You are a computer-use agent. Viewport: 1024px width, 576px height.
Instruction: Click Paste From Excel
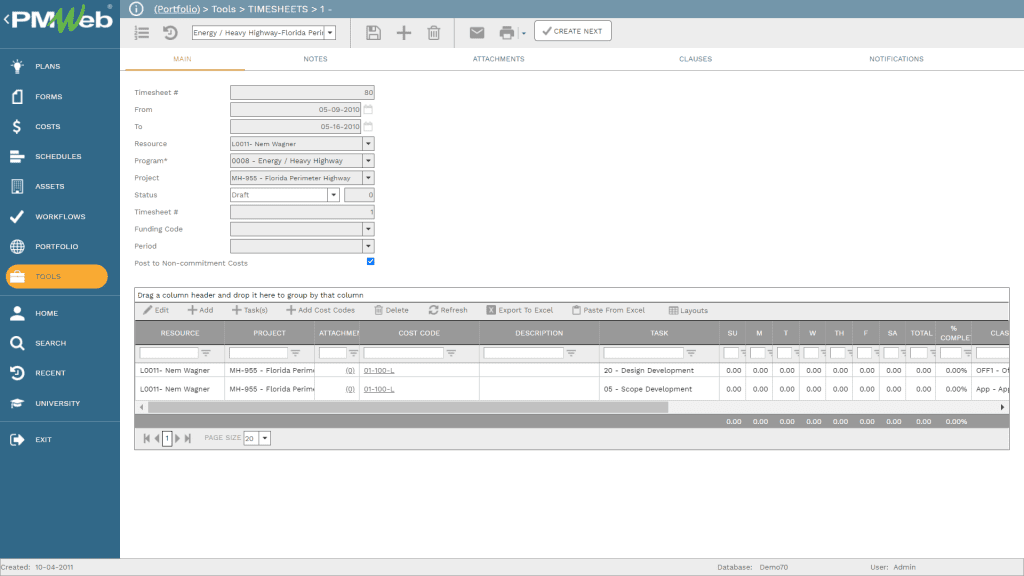(x=608, y=310)
